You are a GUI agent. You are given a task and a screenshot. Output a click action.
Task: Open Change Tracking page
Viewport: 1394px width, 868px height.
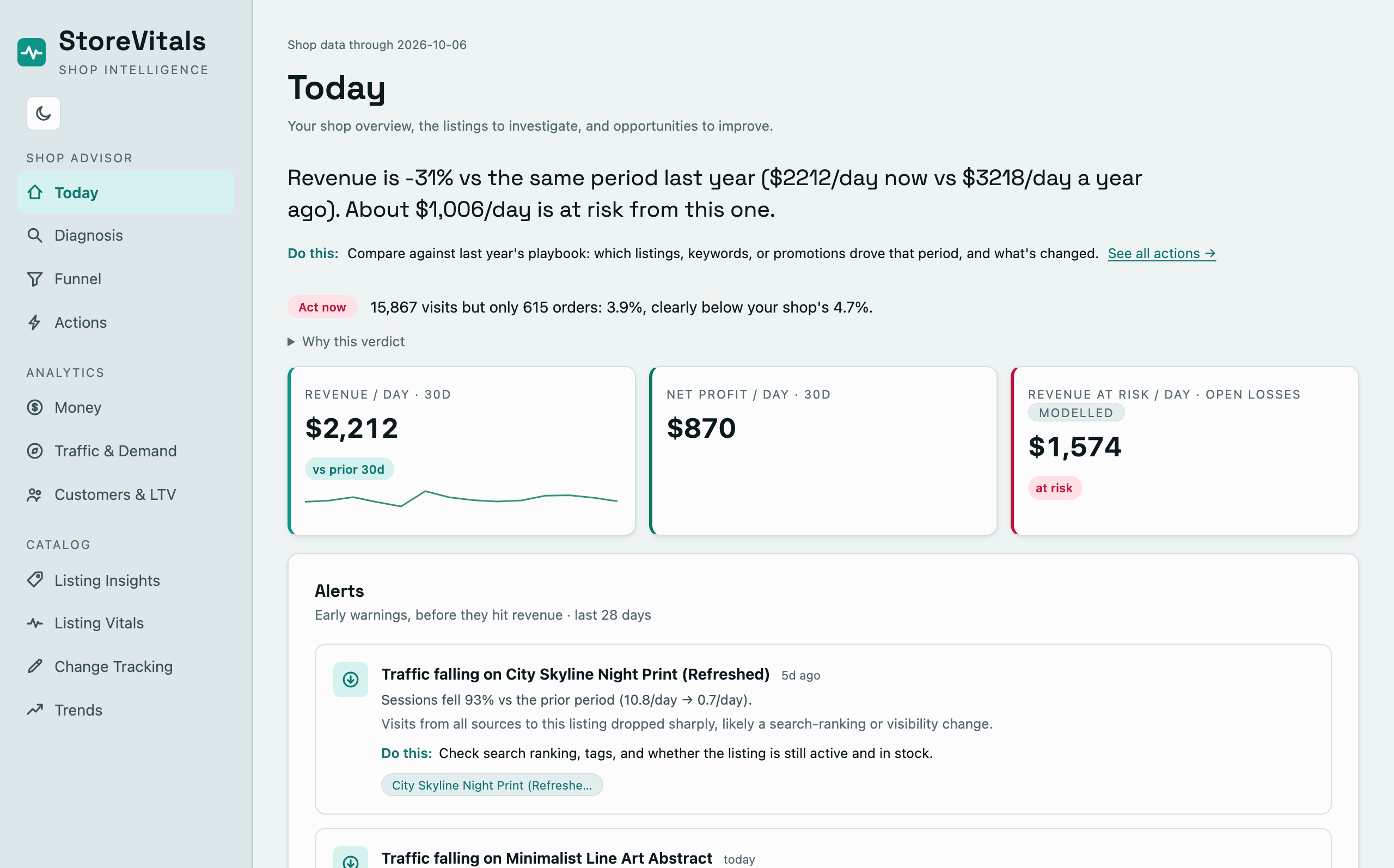pyautogui.click(x=126, y=667)
